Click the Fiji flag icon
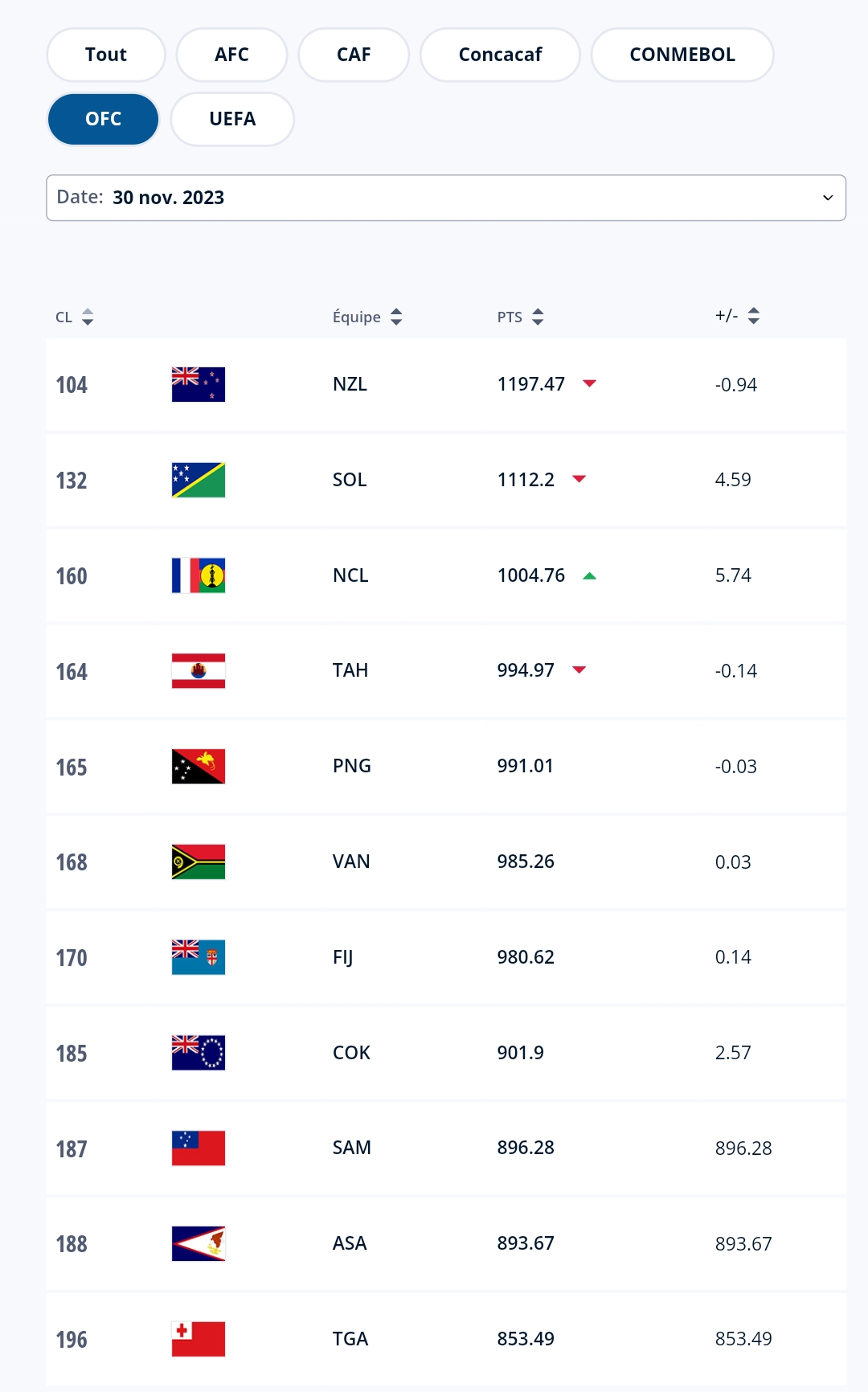The width and height of the screenshot is (868, 1392). [x=198, y=957]
